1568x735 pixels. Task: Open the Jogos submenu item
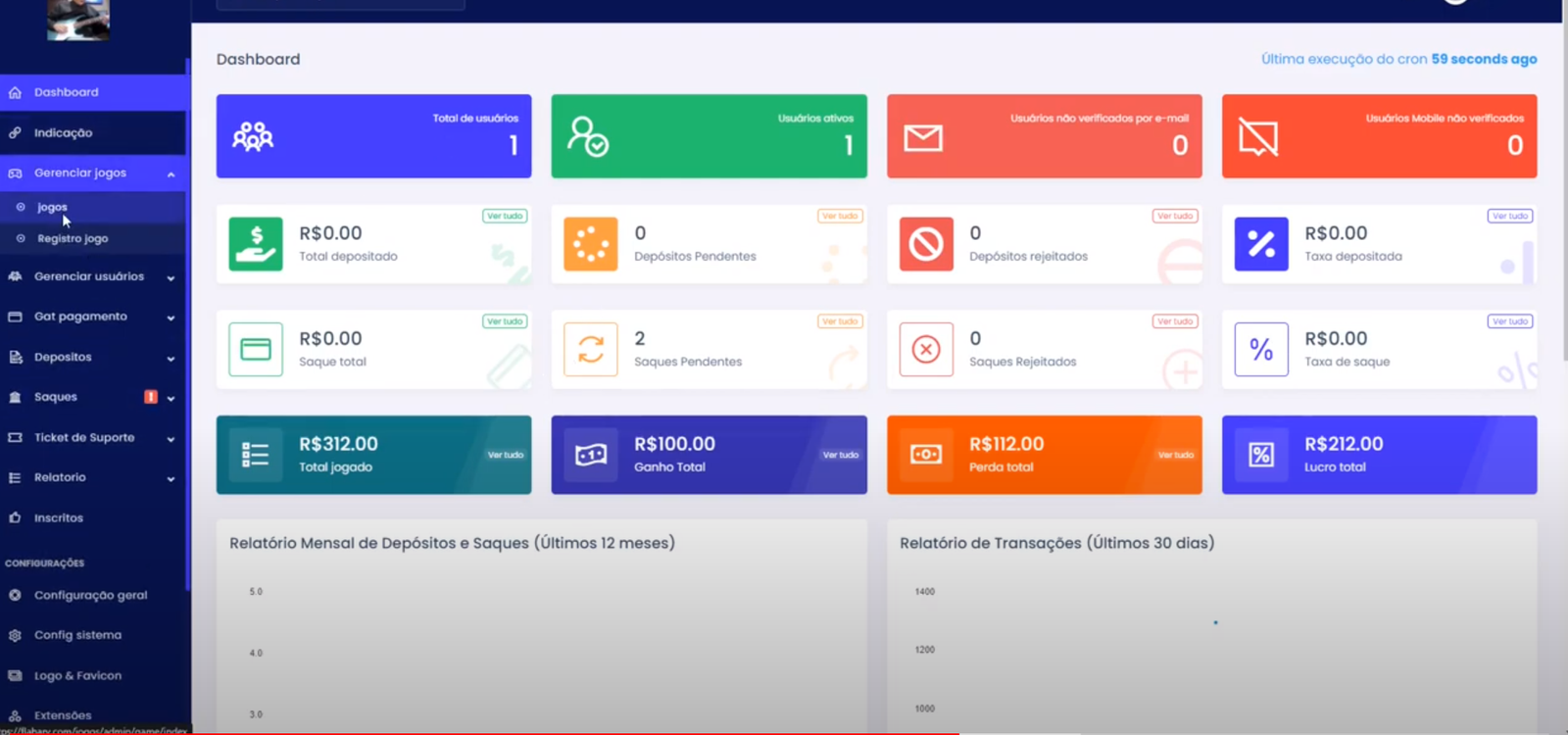[x=52, y=208]
